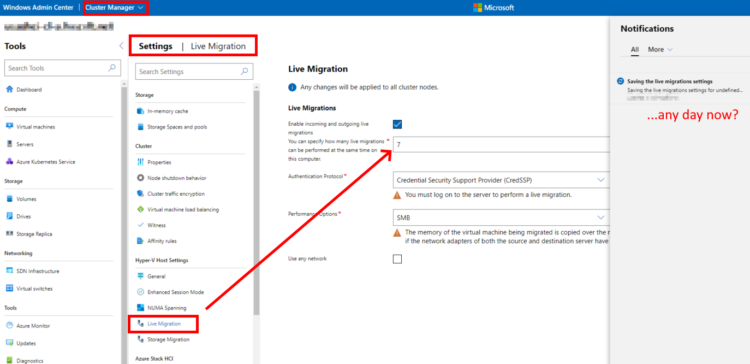
Task: Open Live Migration in settings list
Action: 164,323
